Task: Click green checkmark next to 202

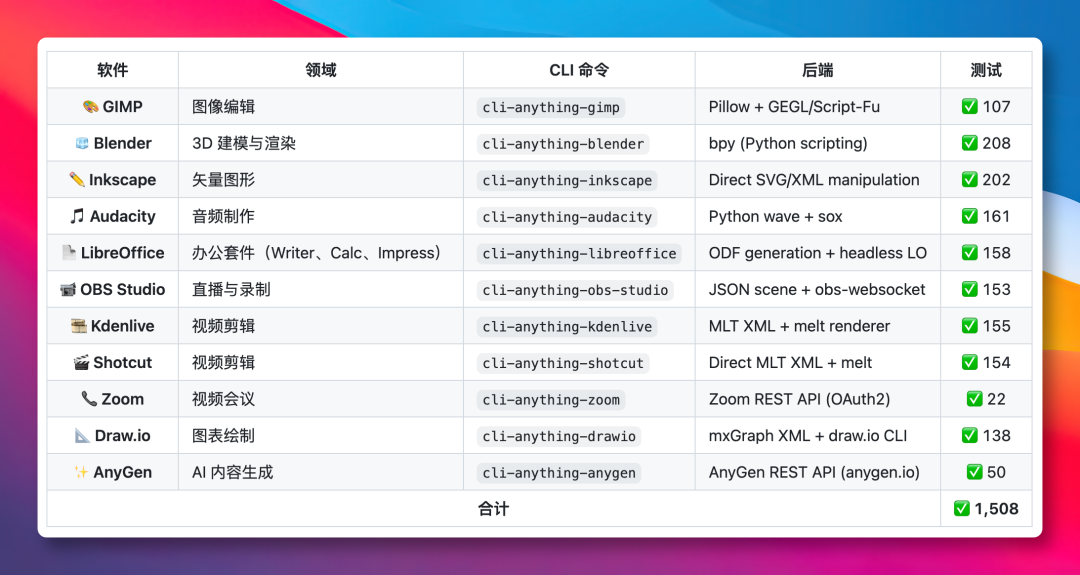Action: [970, 180]
